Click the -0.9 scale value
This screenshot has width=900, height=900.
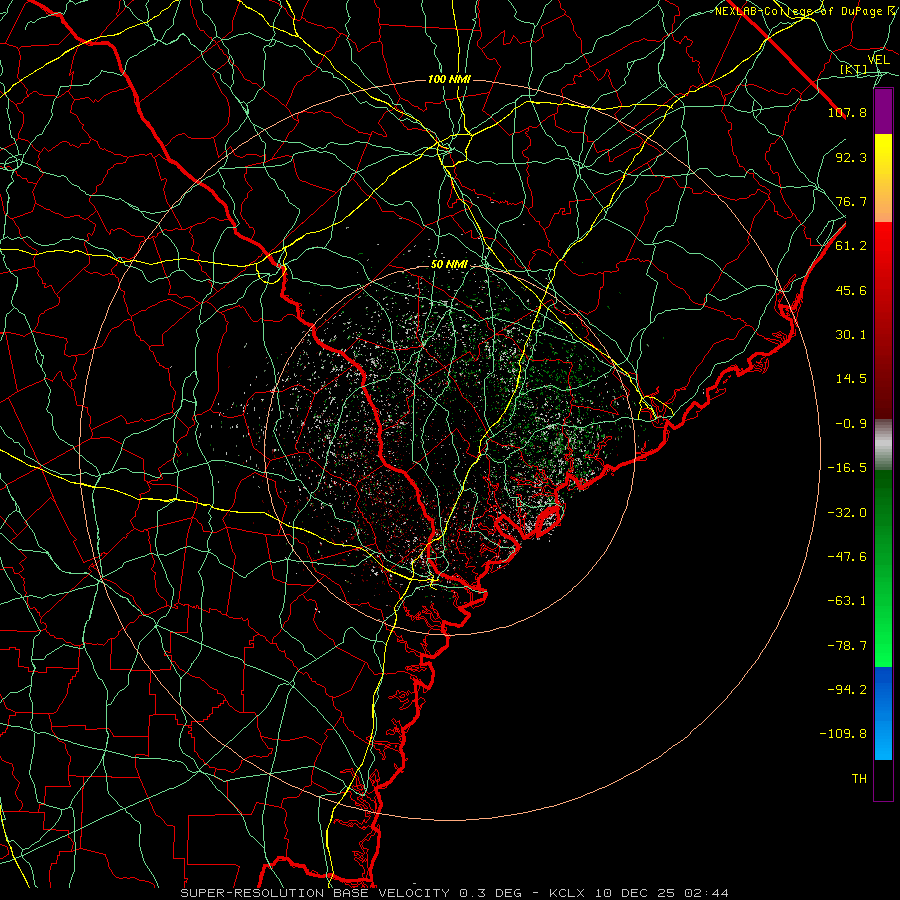[x=851, y=424]
